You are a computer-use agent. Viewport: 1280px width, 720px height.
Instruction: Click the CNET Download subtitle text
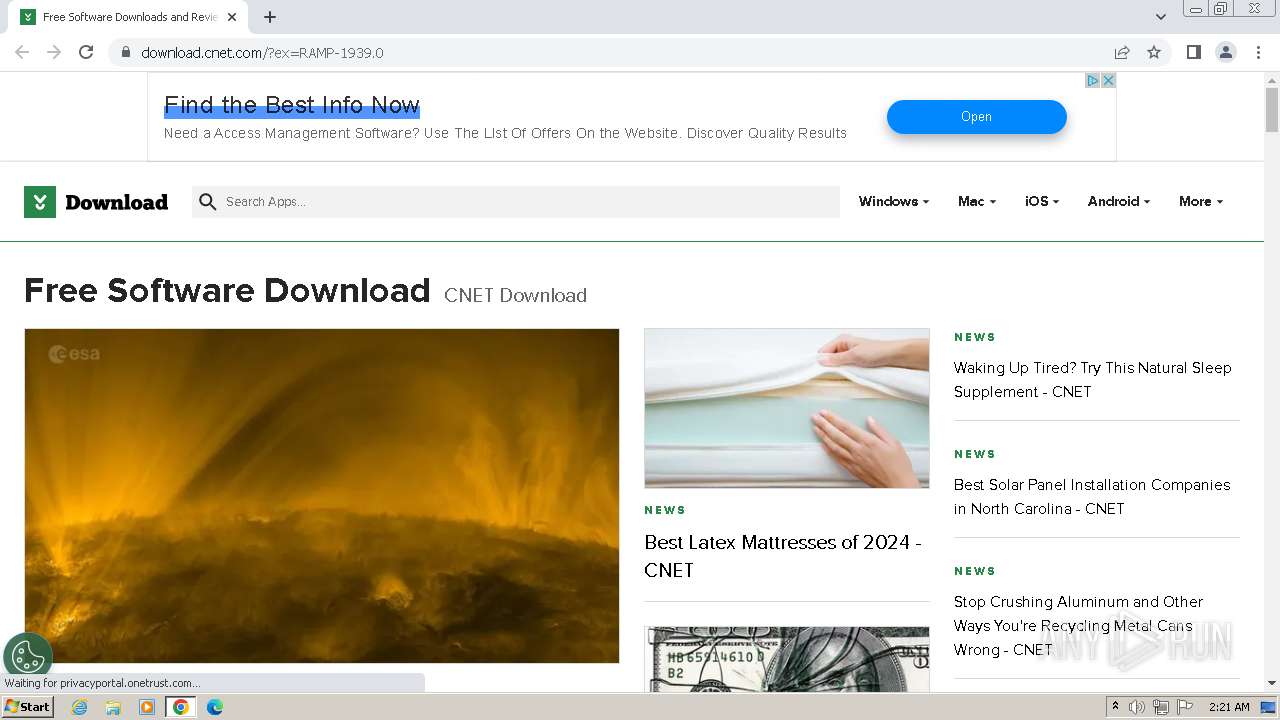coord(515,295)
